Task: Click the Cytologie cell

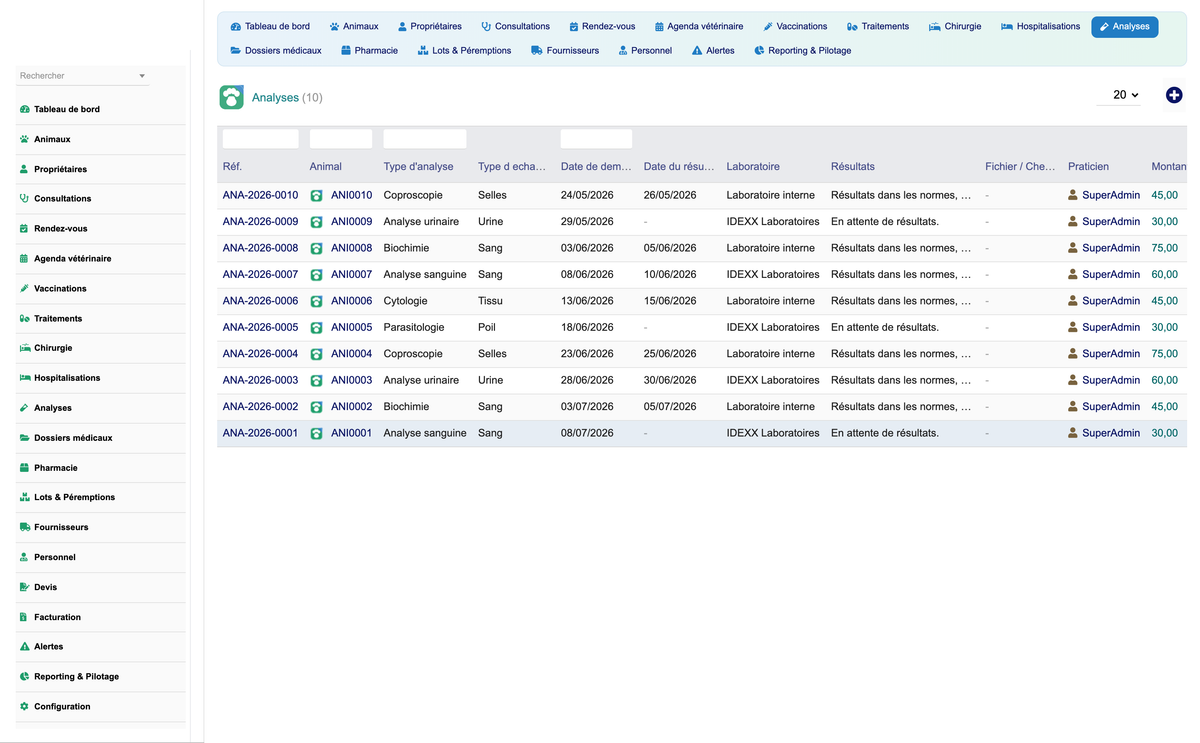Action: point(405,301)
